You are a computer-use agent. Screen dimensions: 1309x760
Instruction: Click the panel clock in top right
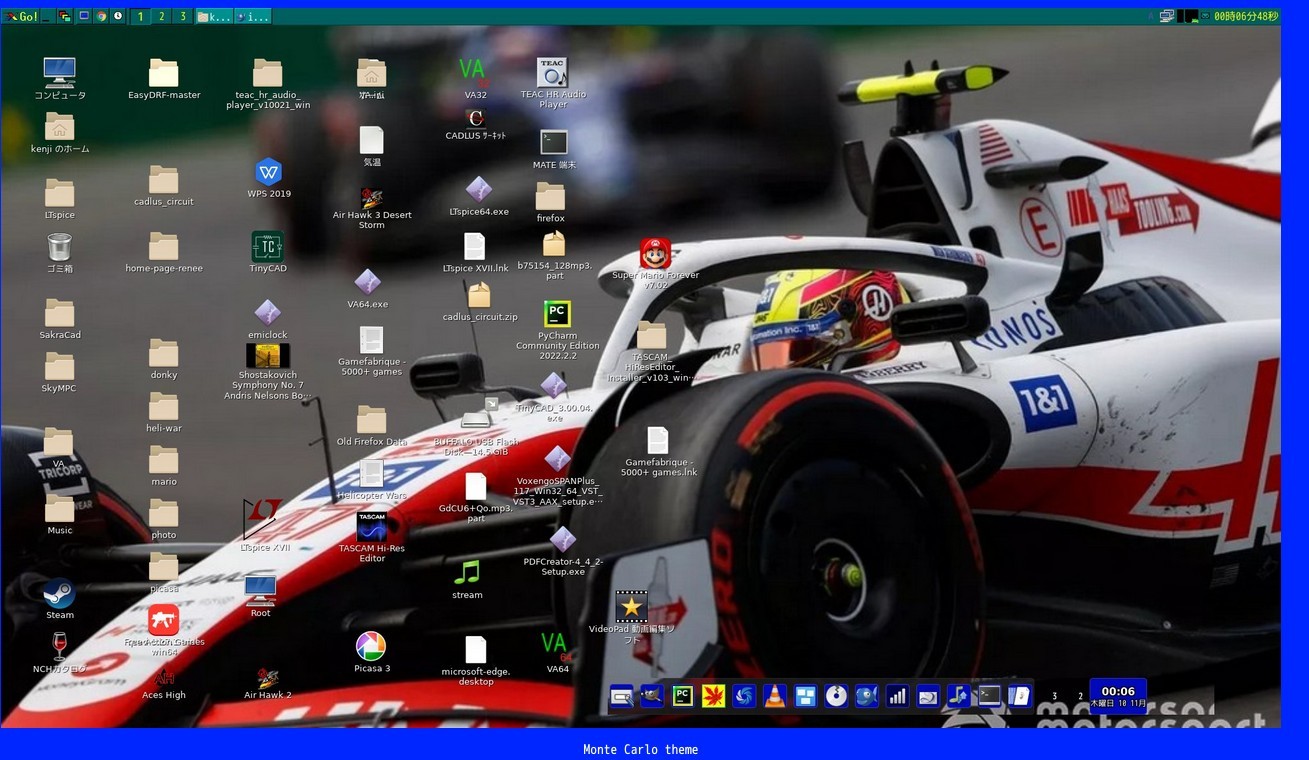(x=1245, y=16)
